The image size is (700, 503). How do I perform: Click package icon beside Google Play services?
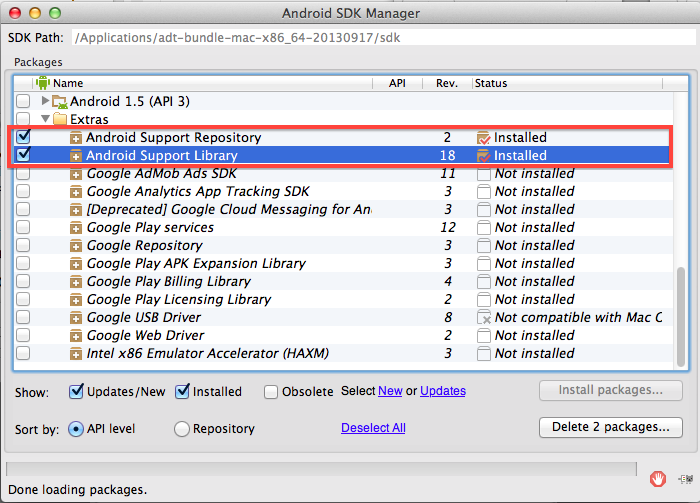[x=76, y=228]
